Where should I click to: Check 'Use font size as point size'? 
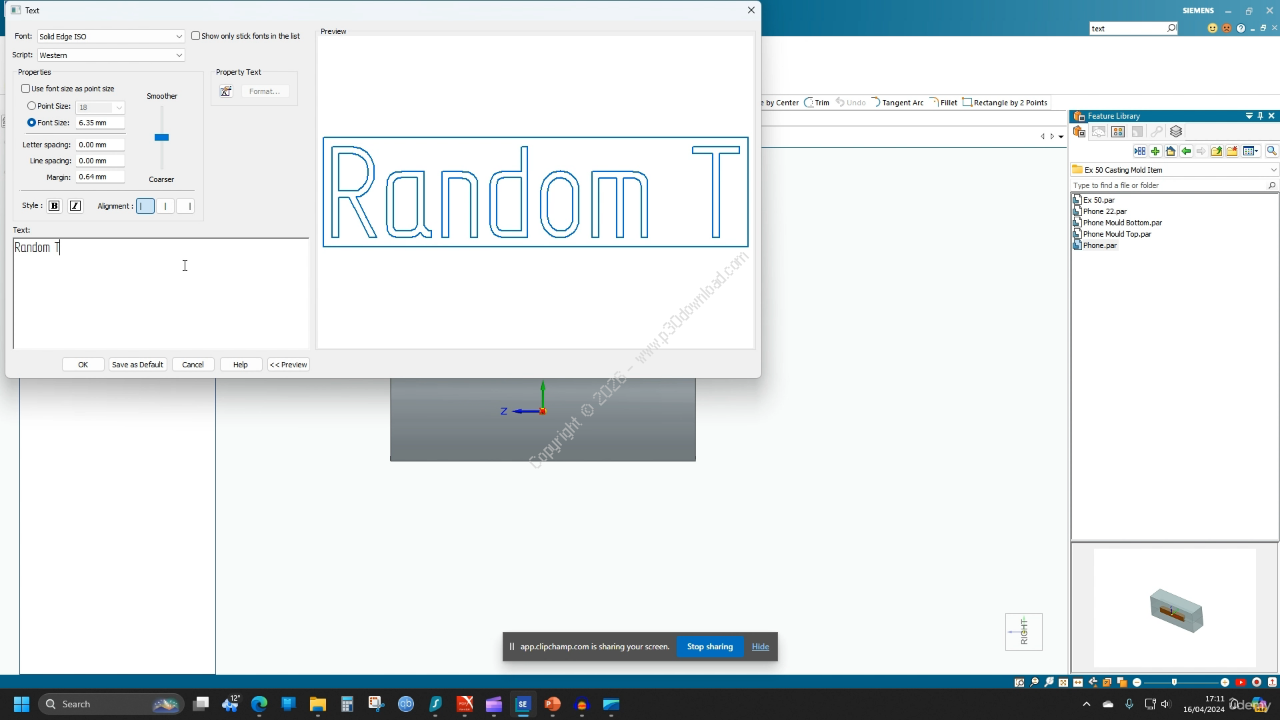coord(26,89)
